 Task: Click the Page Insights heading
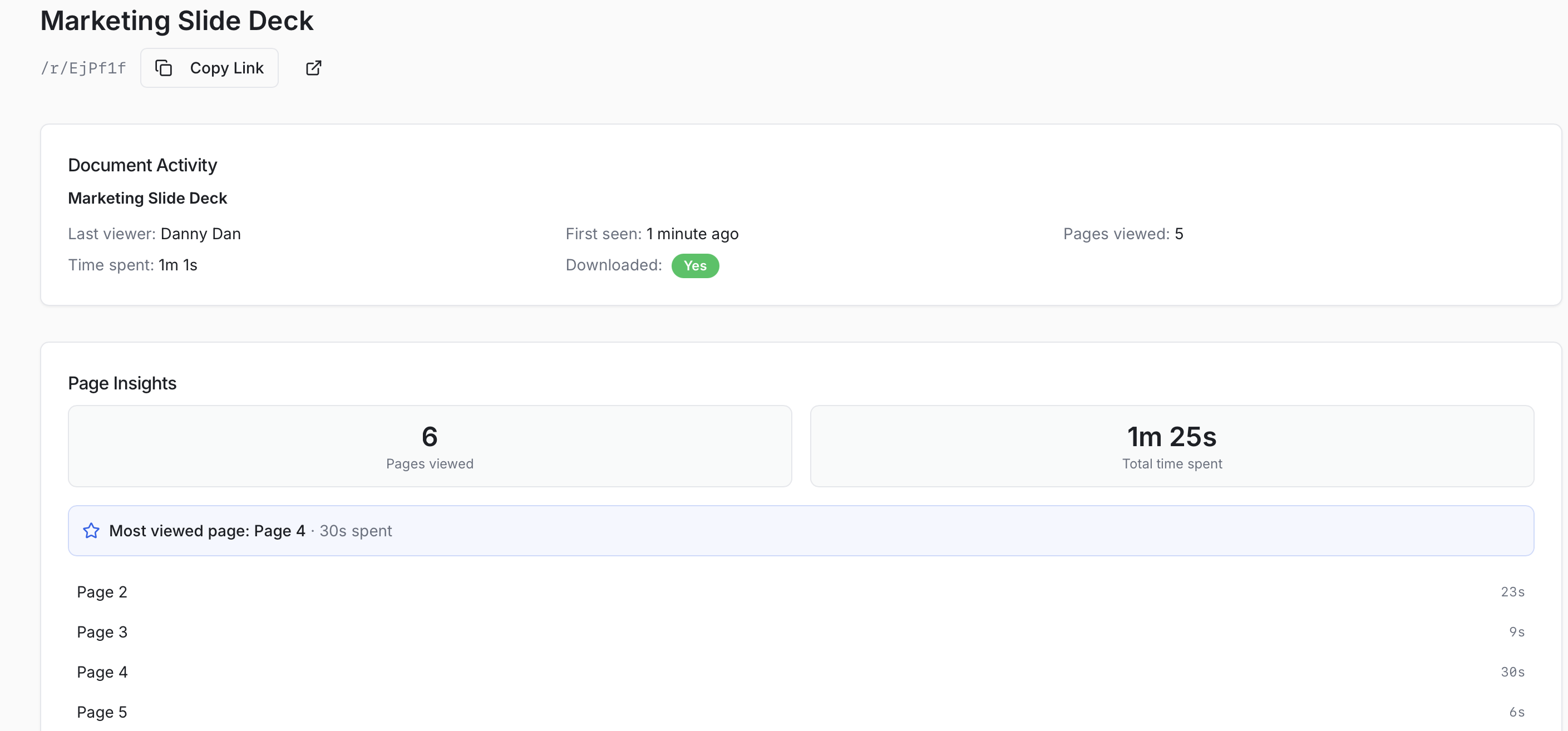pos(122,383)
